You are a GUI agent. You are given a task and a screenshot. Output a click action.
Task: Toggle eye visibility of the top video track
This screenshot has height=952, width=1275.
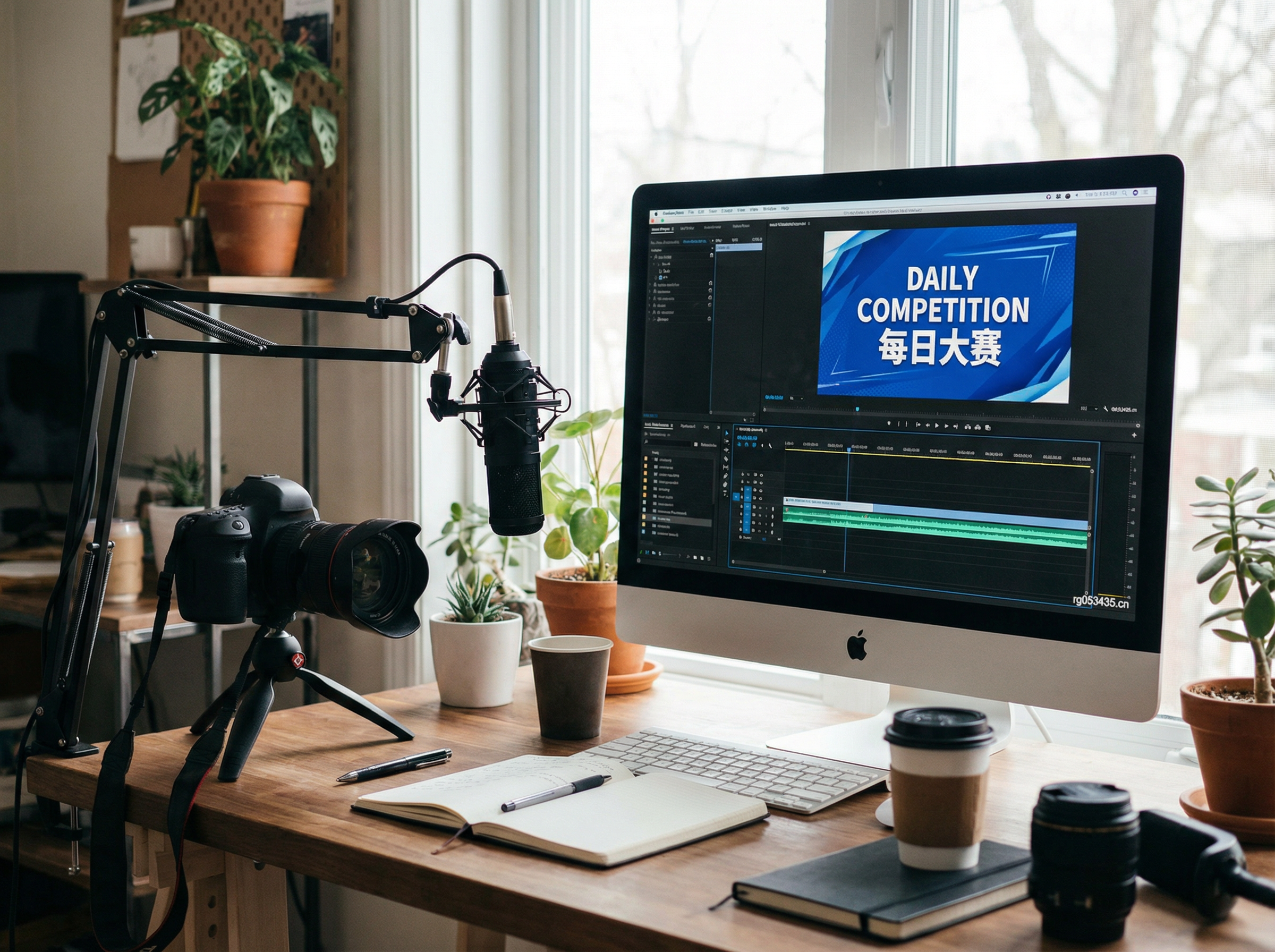coord(762,475)
